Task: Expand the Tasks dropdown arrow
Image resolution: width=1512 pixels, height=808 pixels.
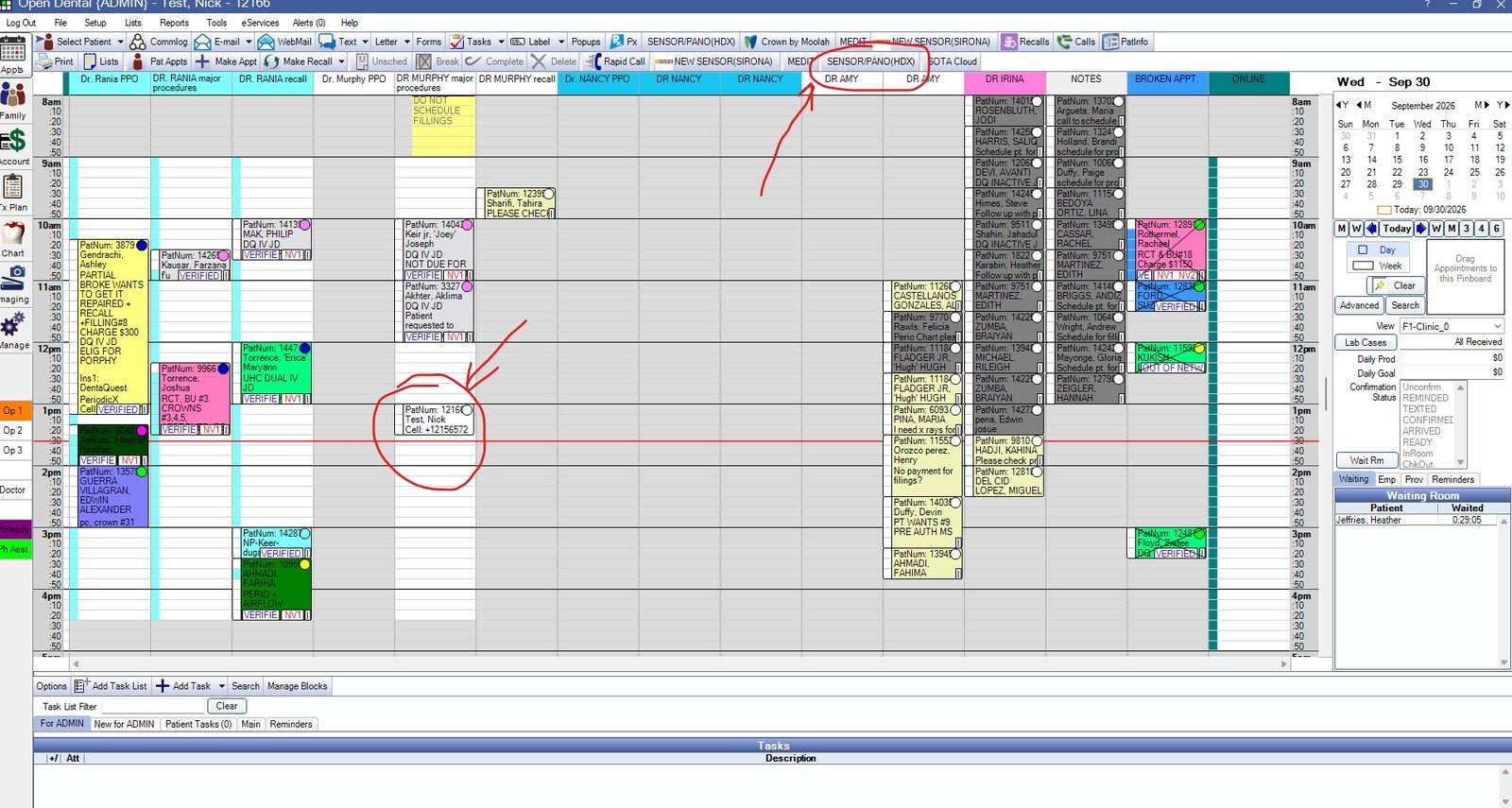Action: pos(501,42)
